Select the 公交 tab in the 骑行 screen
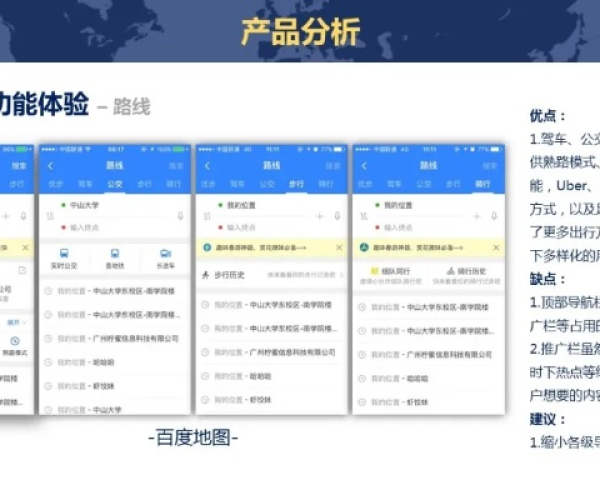This screenshot has width=600, height=500. (x=424, y=184)
